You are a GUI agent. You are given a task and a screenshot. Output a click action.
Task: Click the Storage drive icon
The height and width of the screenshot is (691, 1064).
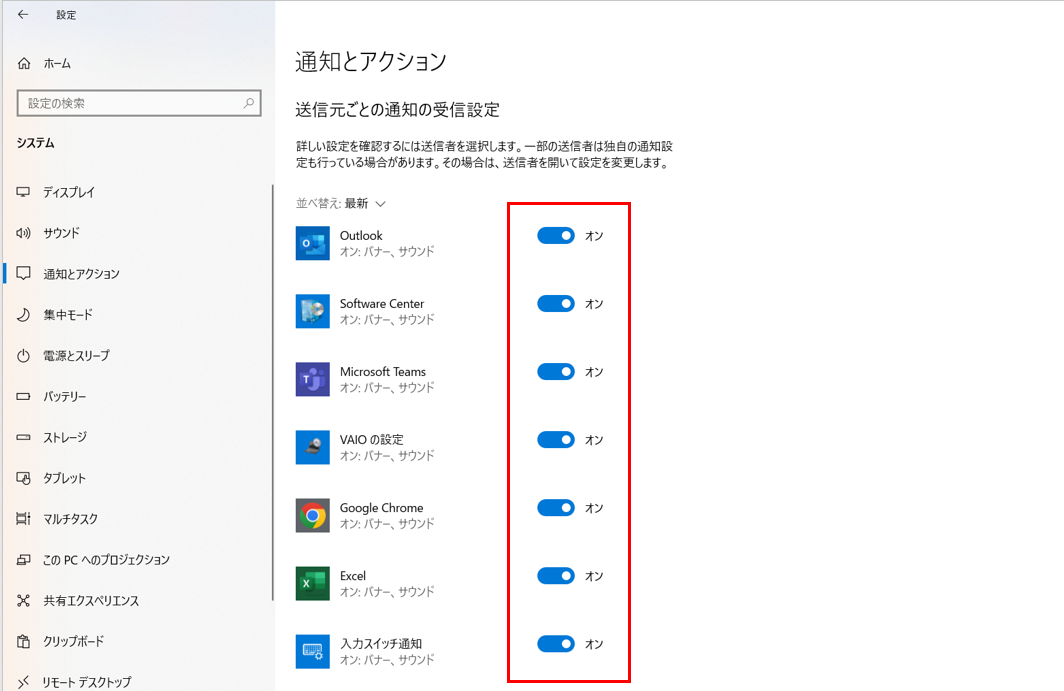[x=23, y=437]
